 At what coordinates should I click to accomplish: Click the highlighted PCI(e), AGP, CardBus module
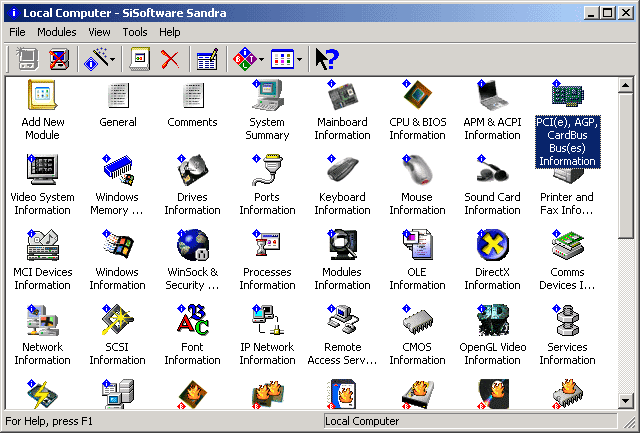click(567, 141)
